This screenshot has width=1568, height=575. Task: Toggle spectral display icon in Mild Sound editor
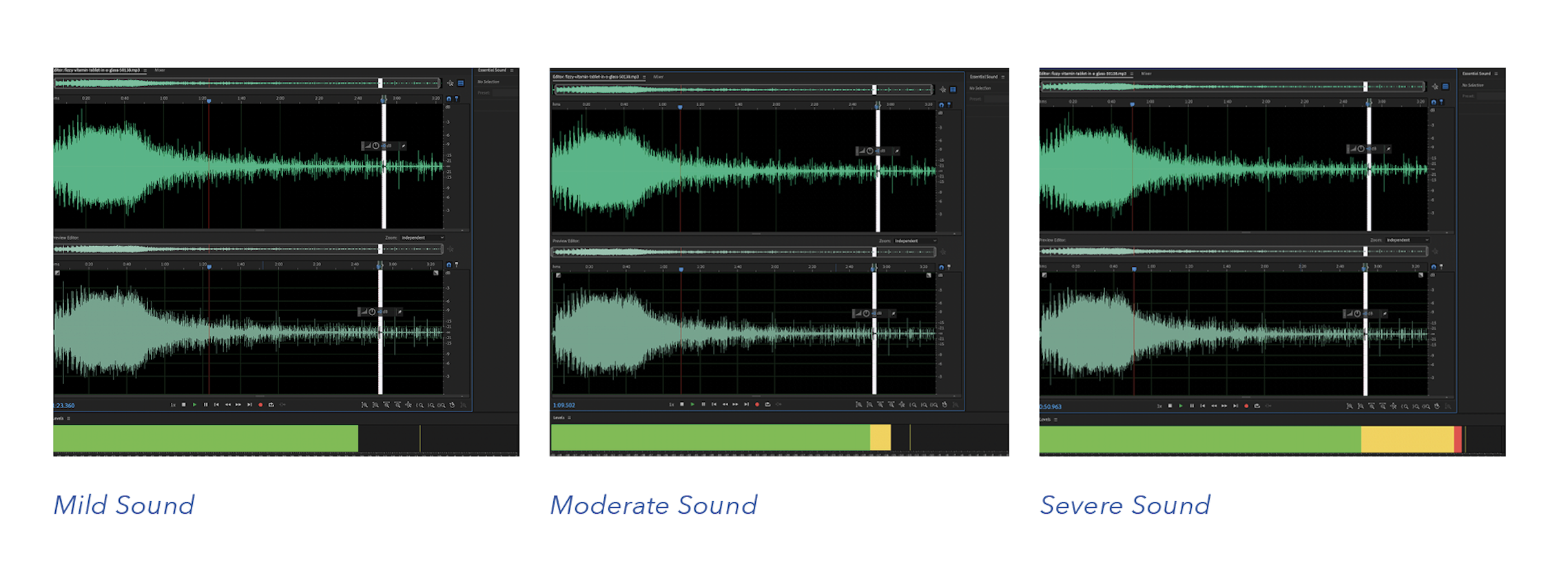461,83
